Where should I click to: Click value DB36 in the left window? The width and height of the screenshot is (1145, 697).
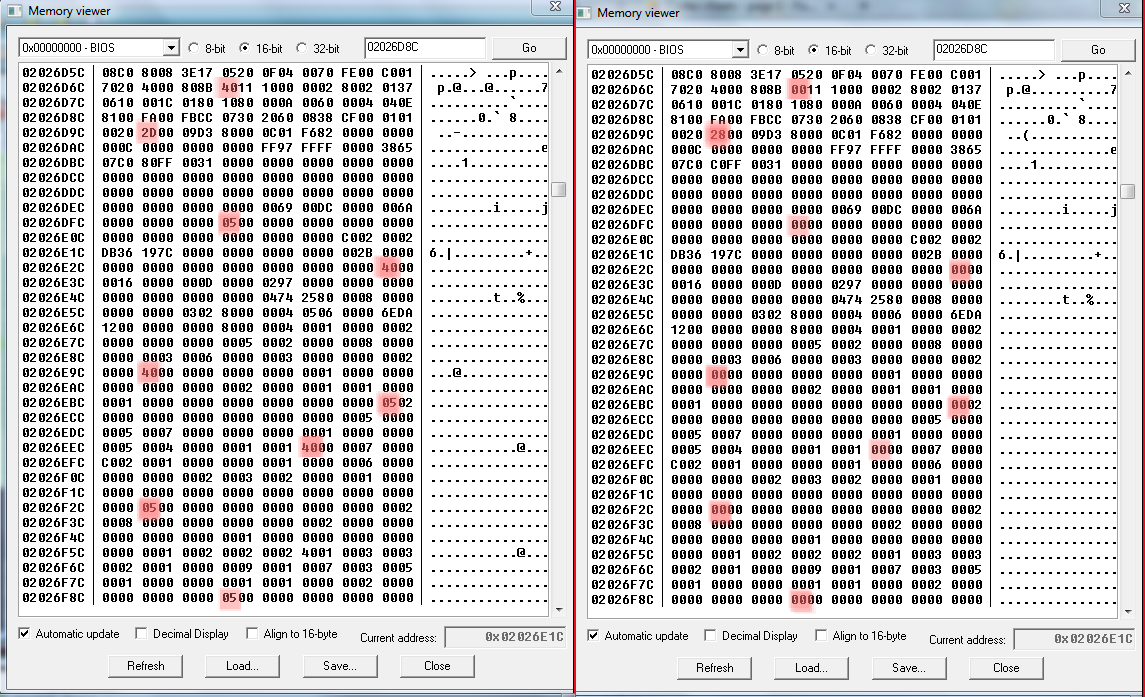118,253
